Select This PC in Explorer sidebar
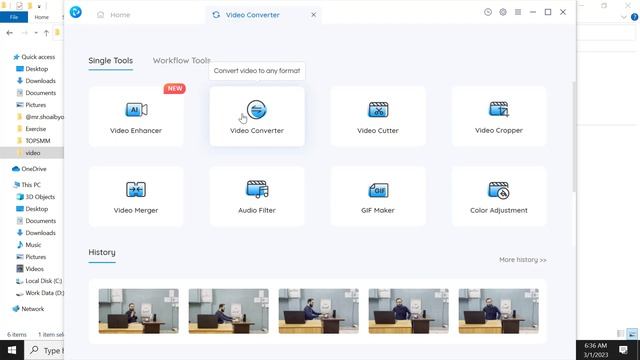The width and height of the screenshot is (640, 360). pos(27,184)
